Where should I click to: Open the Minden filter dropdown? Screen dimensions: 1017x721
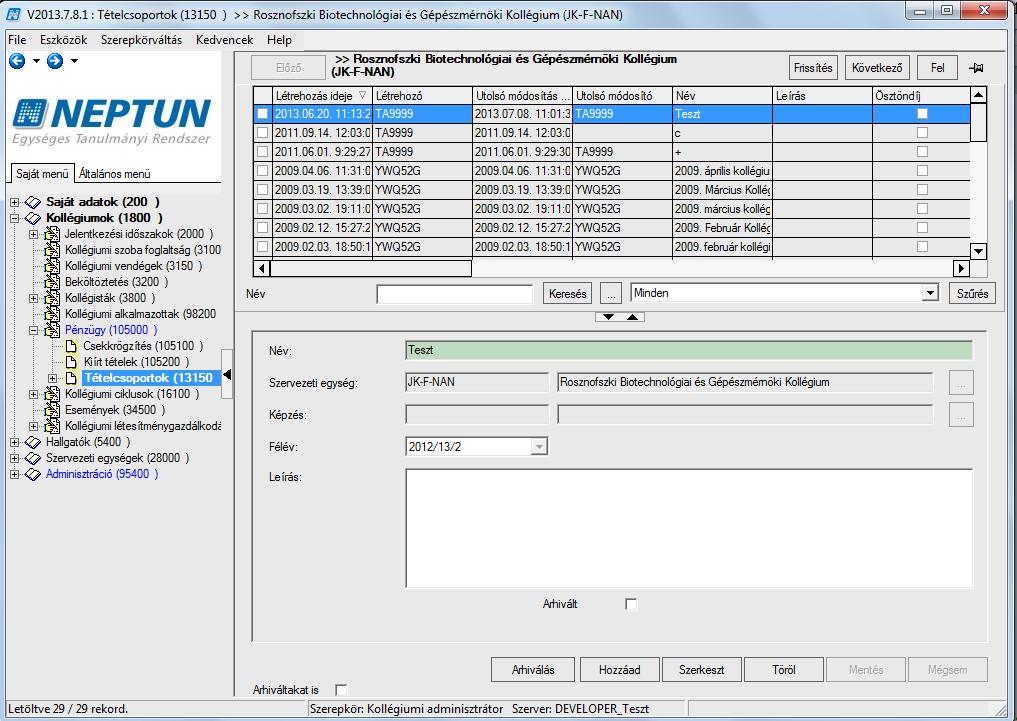pyautogui.click(x=930, y=293)
